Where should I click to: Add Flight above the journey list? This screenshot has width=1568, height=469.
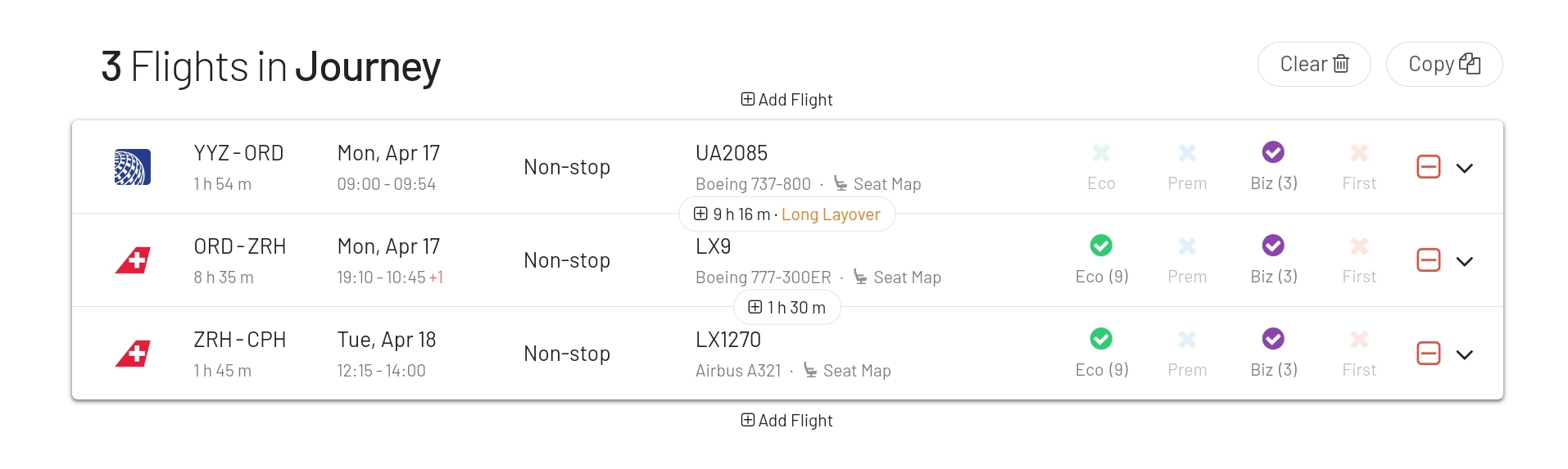tap(786, 100)
